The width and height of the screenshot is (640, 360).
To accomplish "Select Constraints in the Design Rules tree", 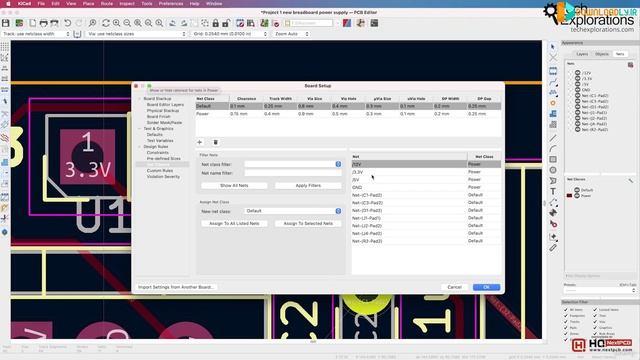I will click(x=158, y=153).
